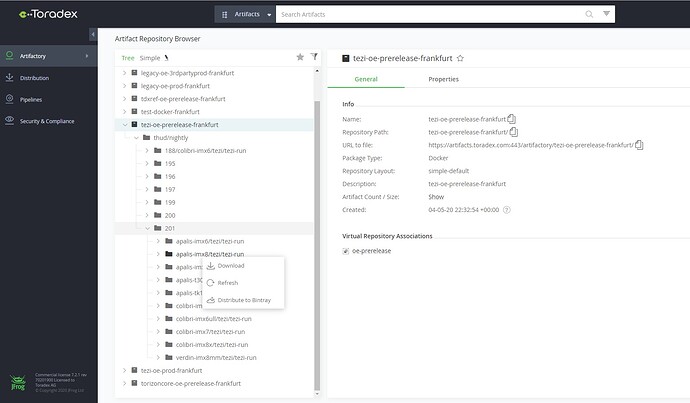Screen dimensions: 690x403
Task: Click the help icon next to Created date
Action: click(506, 210)
